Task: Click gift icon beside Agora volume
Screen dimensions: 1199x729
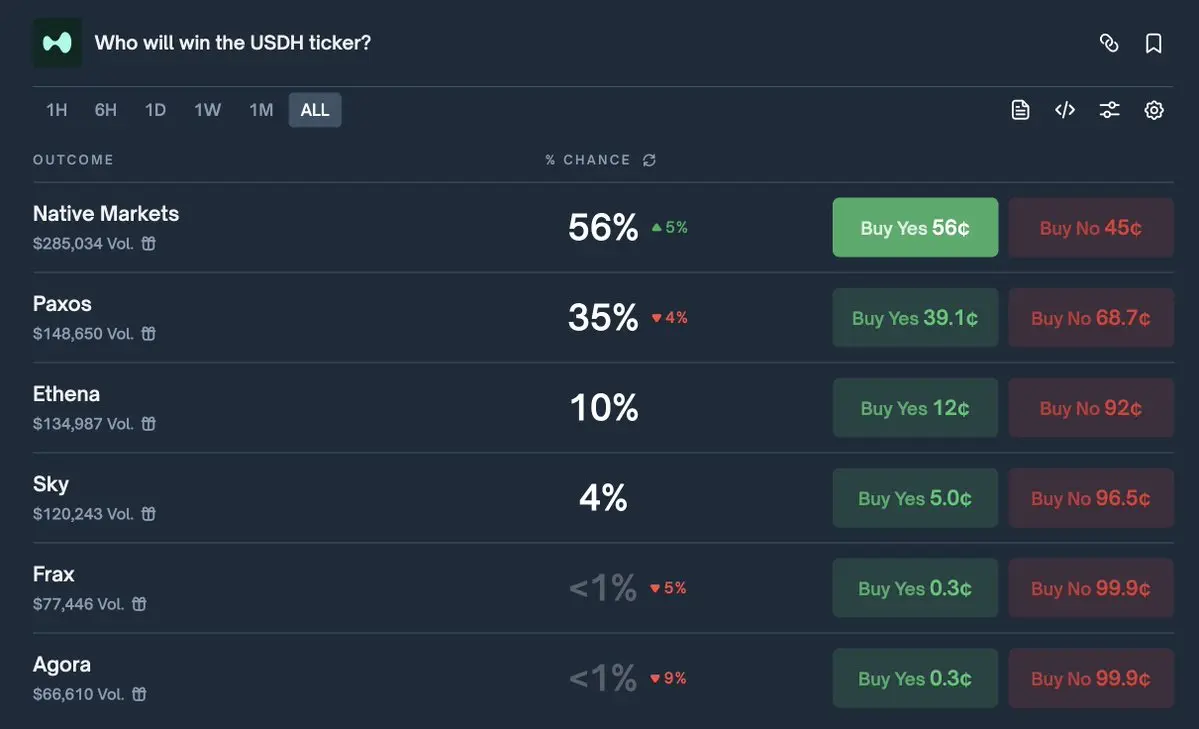Action: coord(139,694)
